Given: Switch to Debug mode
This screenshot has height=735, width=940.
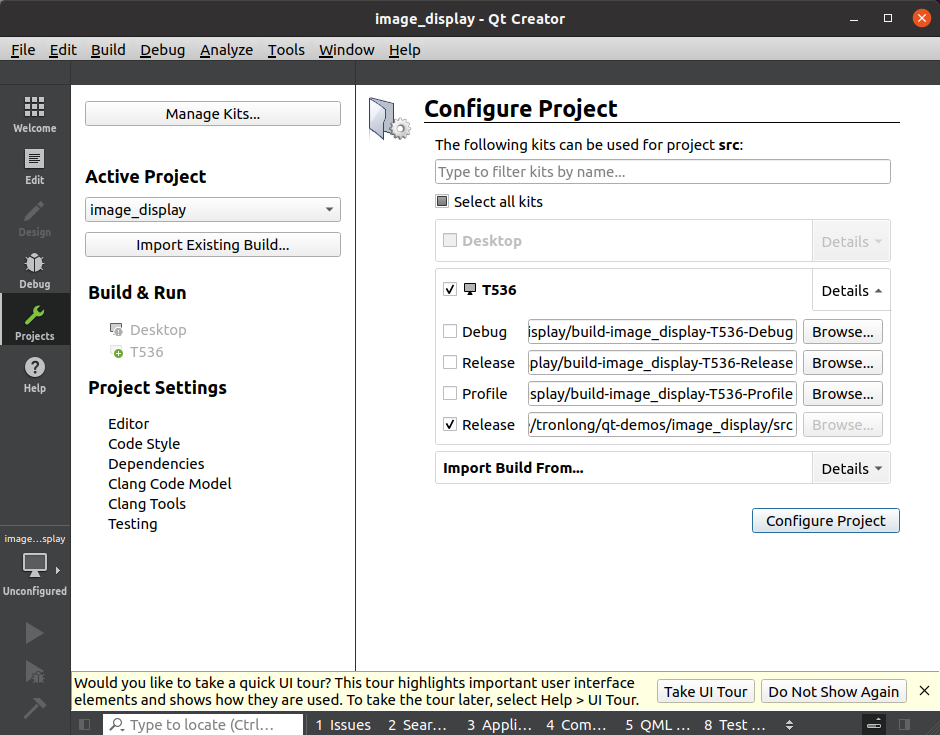Looking at the screenshot, I should pyautogui.click(x=35, y=270).
